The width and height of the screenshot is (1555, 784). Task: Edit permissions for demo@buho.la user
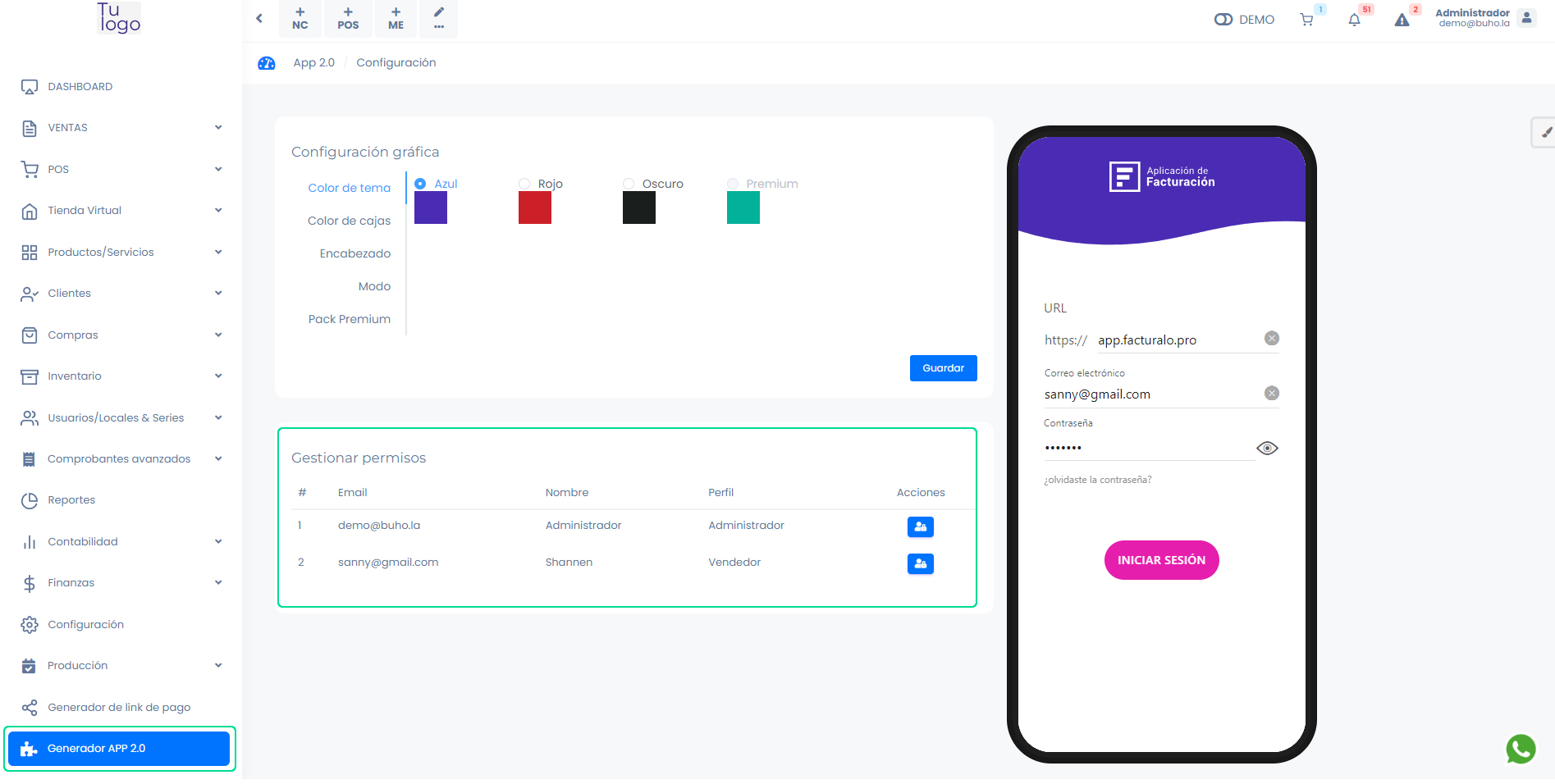tap(920, 526)
